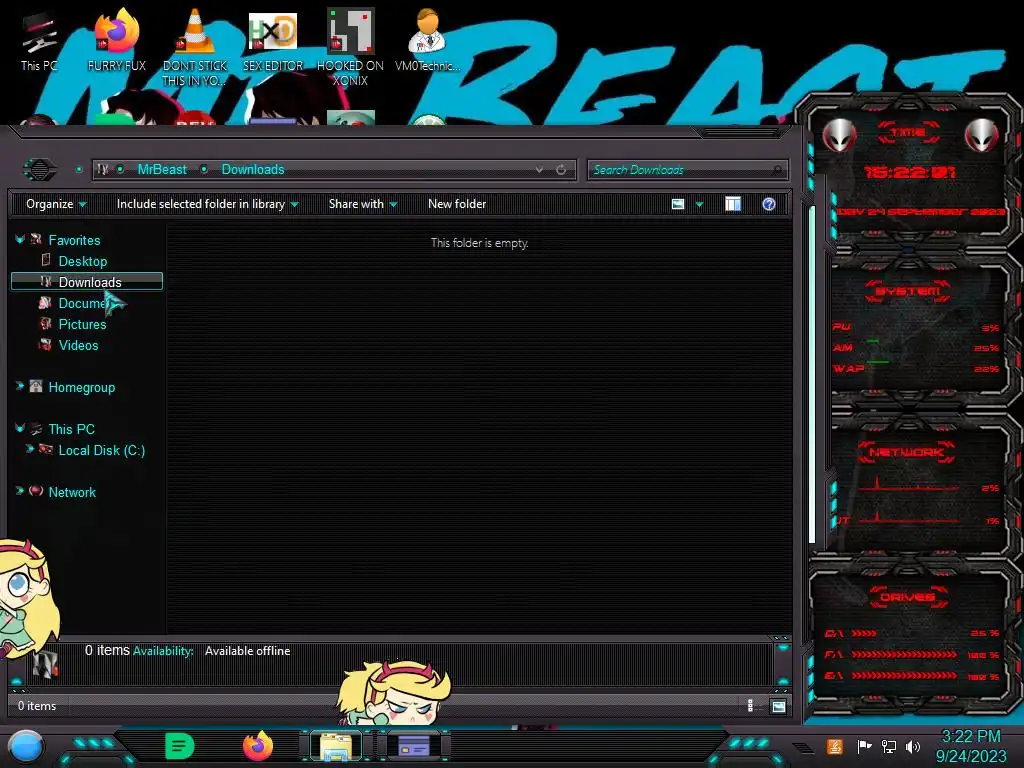Click the search magnifier icon
The image size is (1024, 768).
pos(776,170)
